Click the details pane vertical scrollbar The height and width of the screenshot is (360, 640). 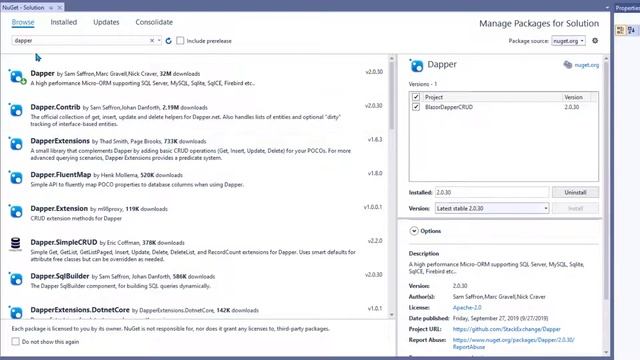point(606,180)
